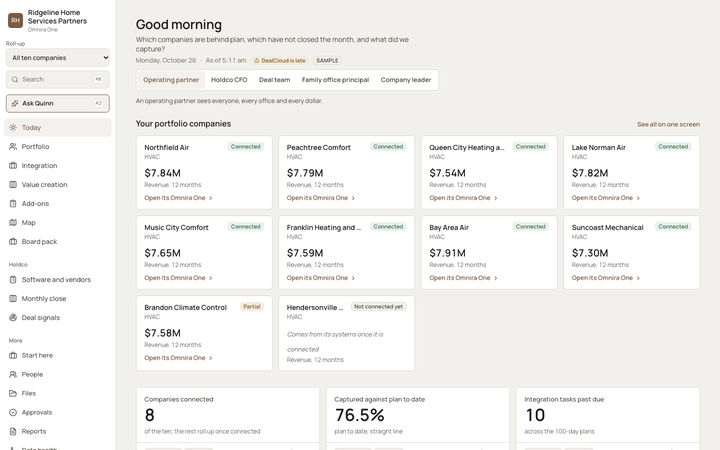Click the Value creation icon
This screenshot has width=720, height=450.
(x=13, y=185)
